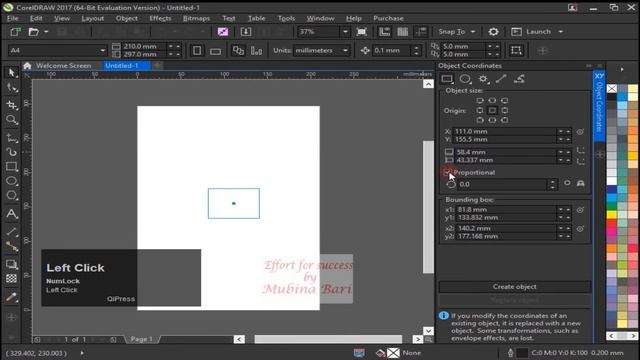Select the Crop tool

click(x=12, y=104)
